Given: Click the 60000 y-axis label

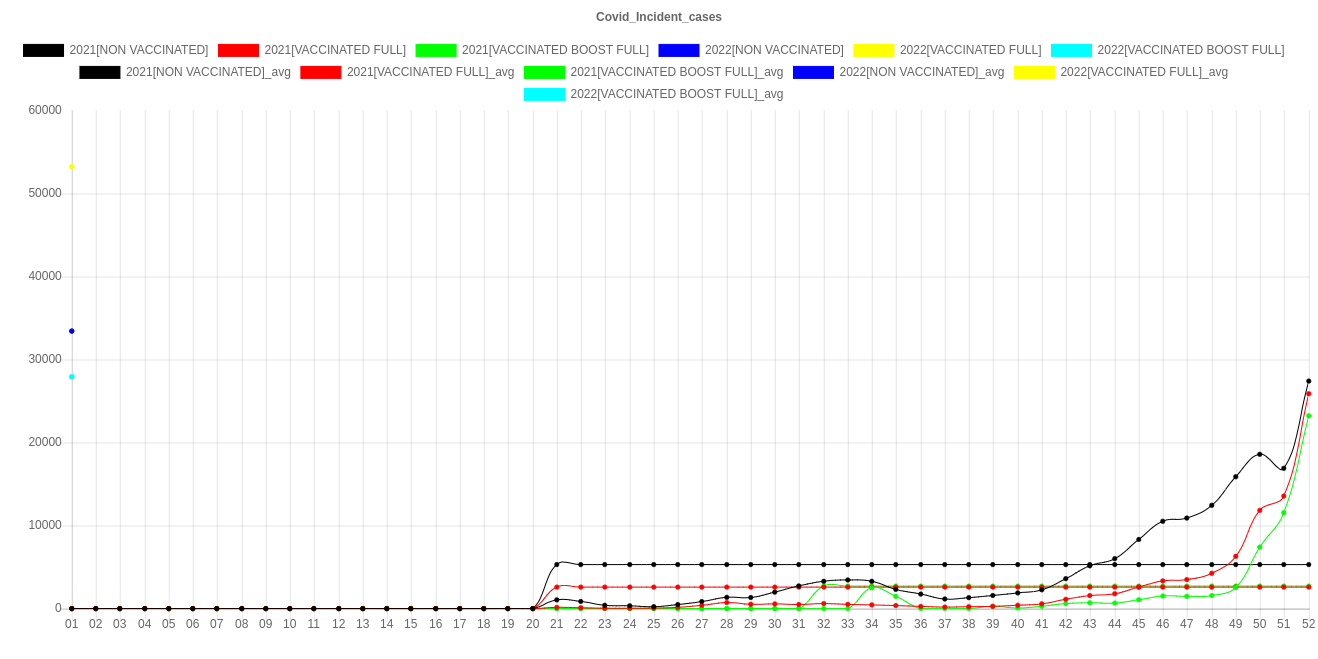Looking at the screenshot, I should tap(46, 110).
